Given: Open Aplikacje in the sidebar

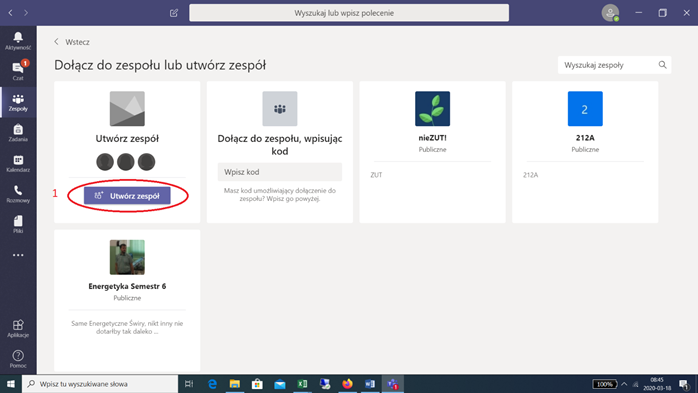Looking at the screenshot, I should (18, 328).
